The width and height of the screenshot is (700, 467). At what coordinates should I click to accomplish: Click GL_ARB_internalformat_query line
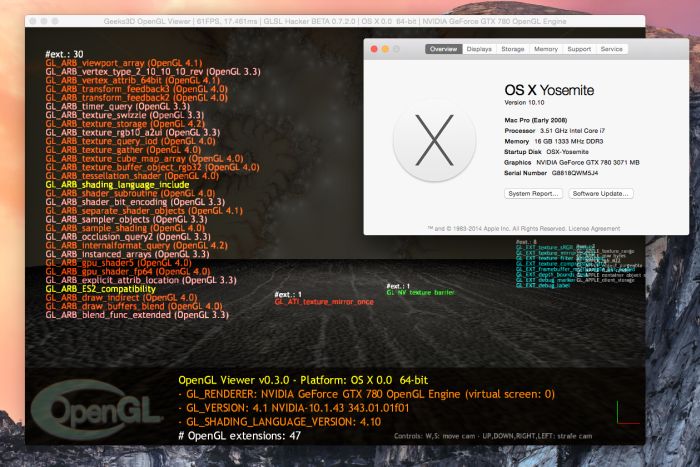[137, 246]
